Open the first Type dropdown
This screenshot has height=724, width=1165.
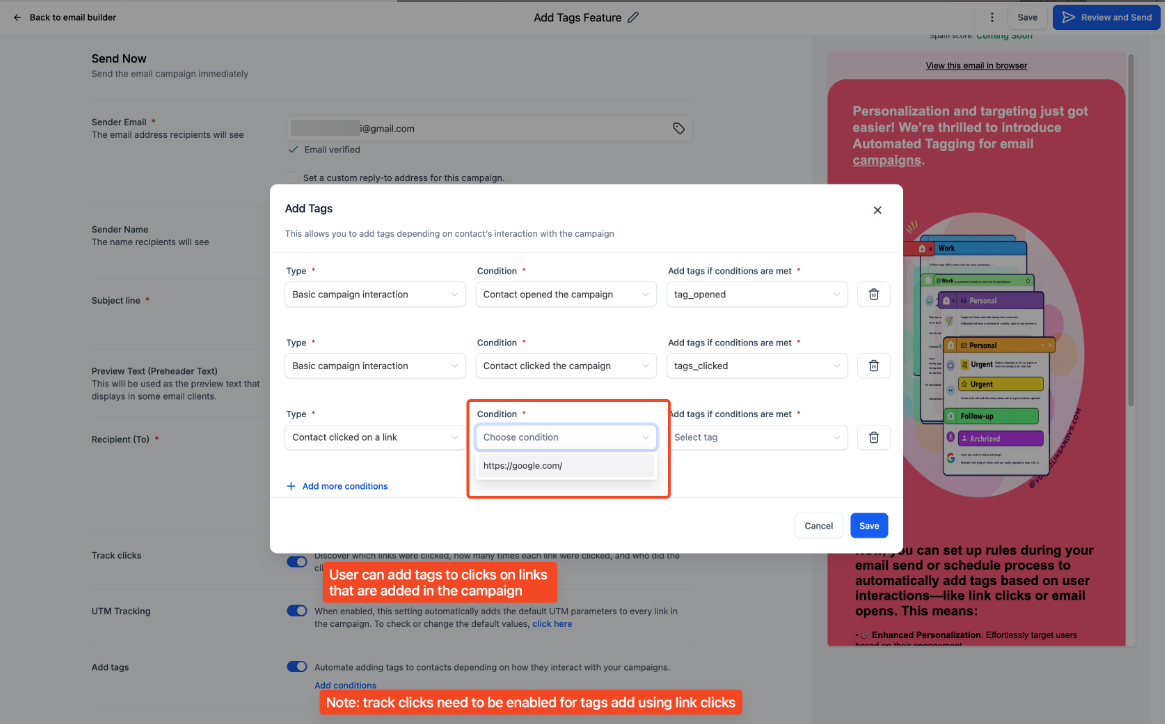[x=374, y=294]
